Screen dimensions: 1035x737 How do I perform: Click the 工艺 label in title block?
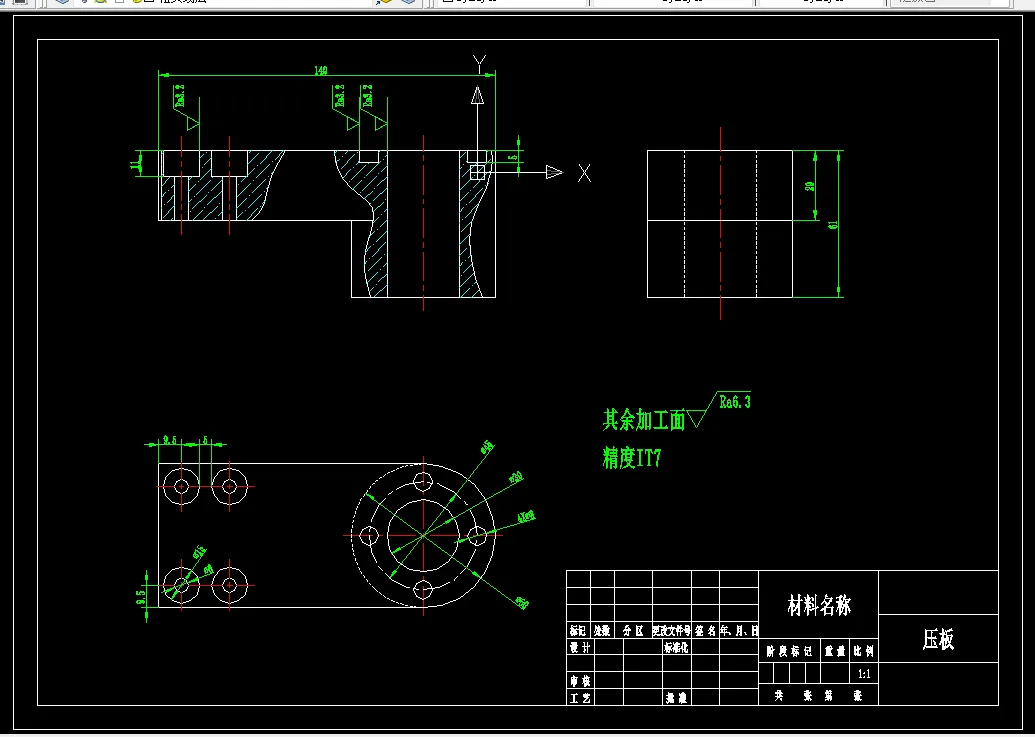(580, 697)
